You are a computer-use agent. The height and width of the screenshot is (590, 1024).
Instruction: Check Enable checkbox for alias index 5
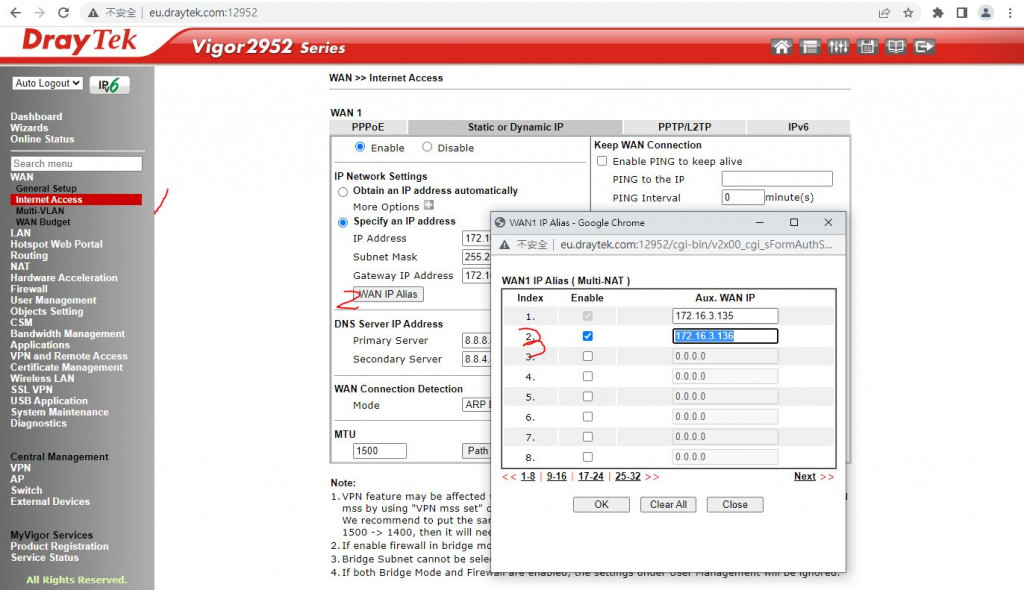click(x=588, y=397)
